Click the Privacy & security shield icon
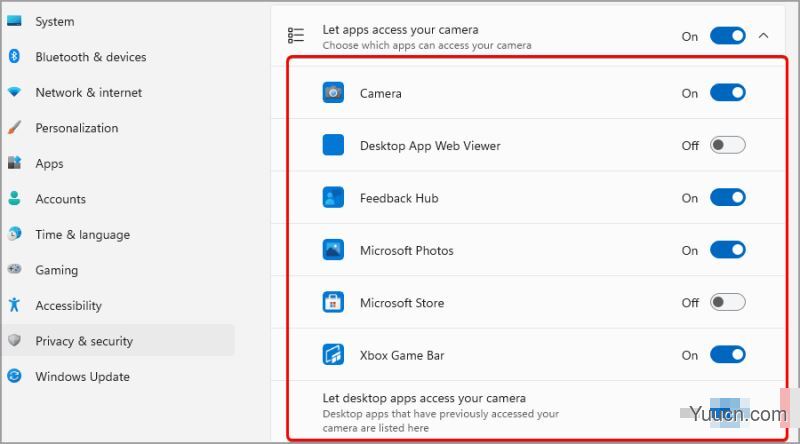Screen dimensions: 800x444 [x=14, y=340]
